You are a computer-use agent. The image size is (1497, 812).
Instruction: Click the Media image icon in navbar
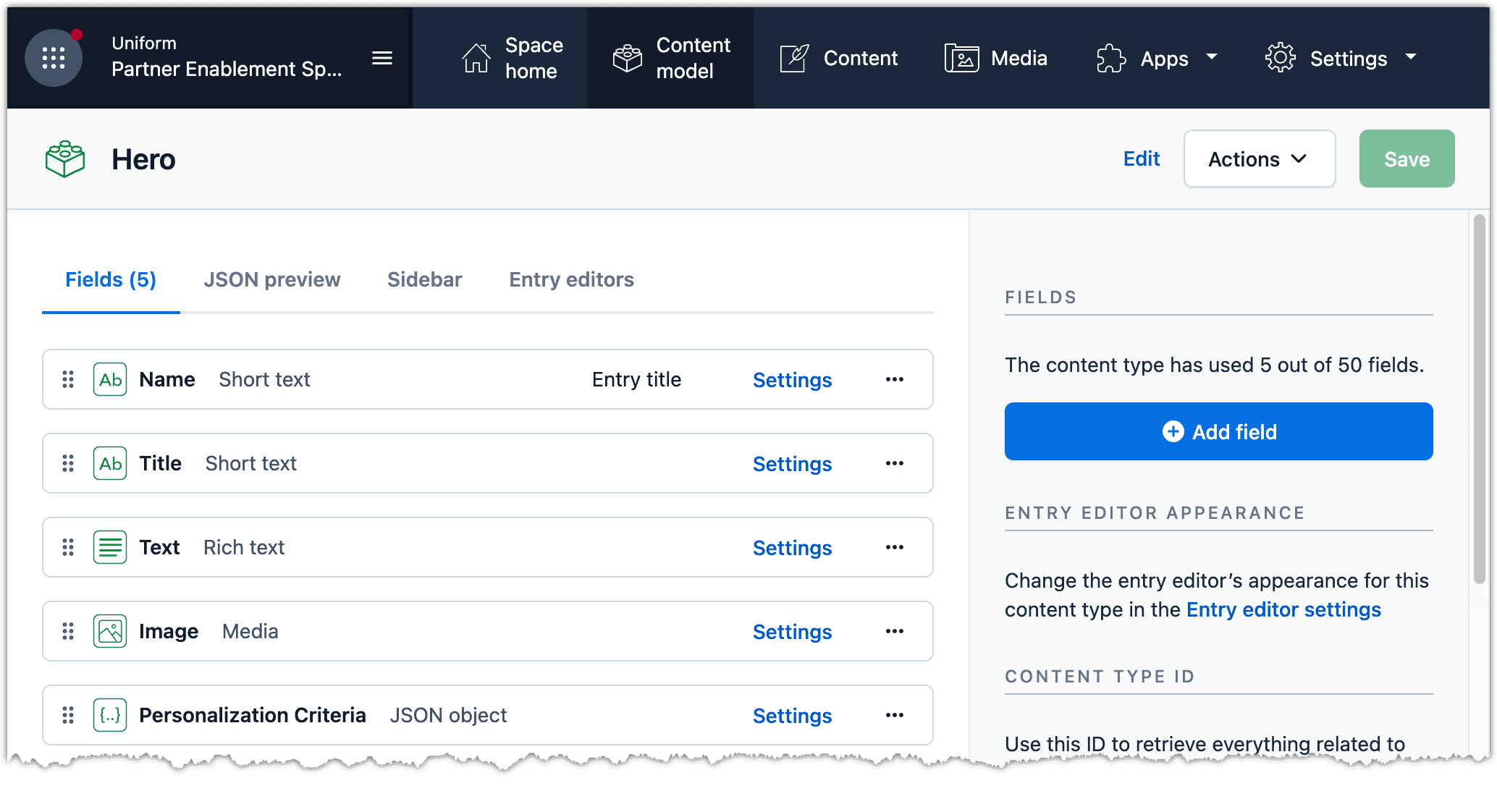(961, 58)
